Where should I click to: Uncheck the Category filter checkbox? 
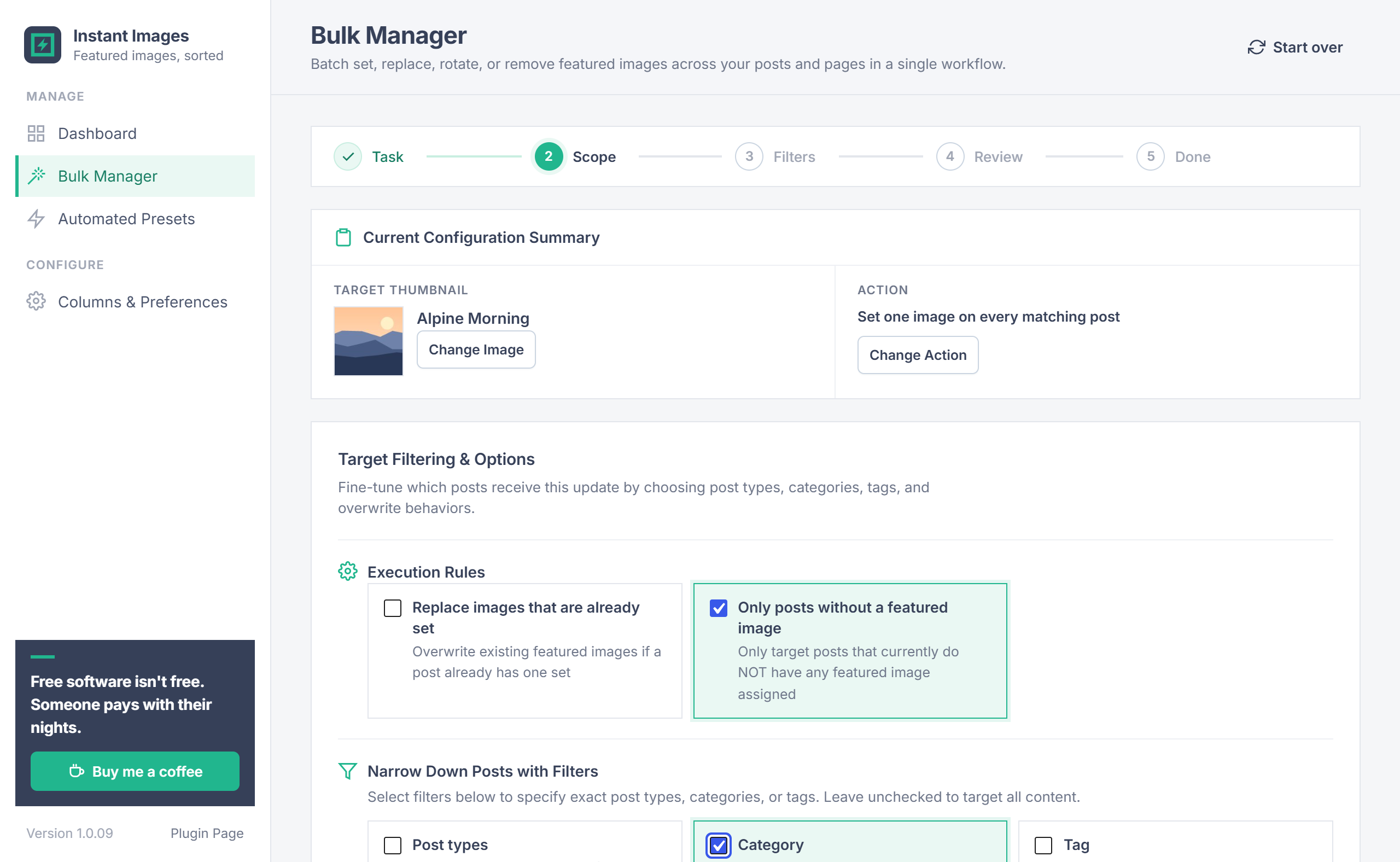coord(718,846)
